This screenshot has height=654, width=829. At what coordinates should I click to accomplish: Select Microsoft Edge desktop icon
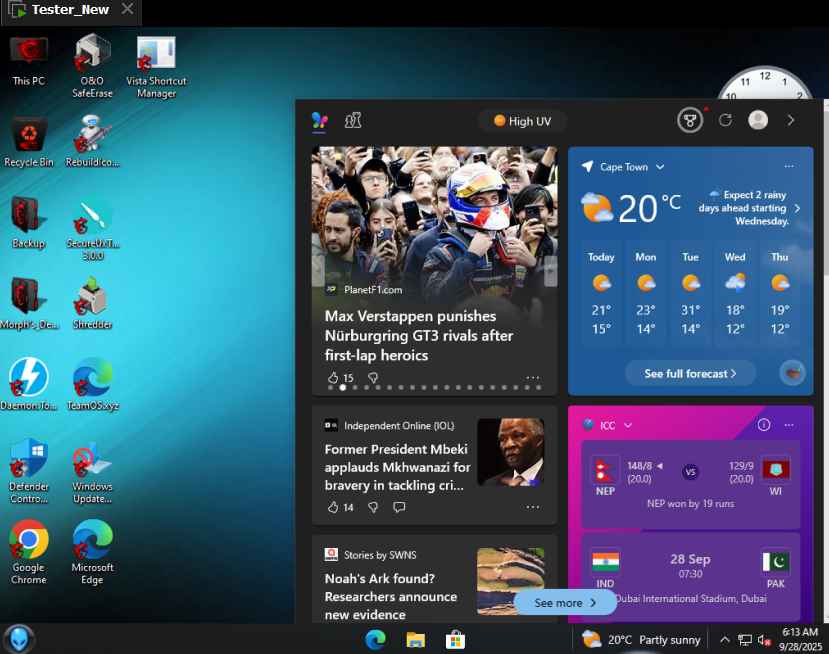point(93,552)
